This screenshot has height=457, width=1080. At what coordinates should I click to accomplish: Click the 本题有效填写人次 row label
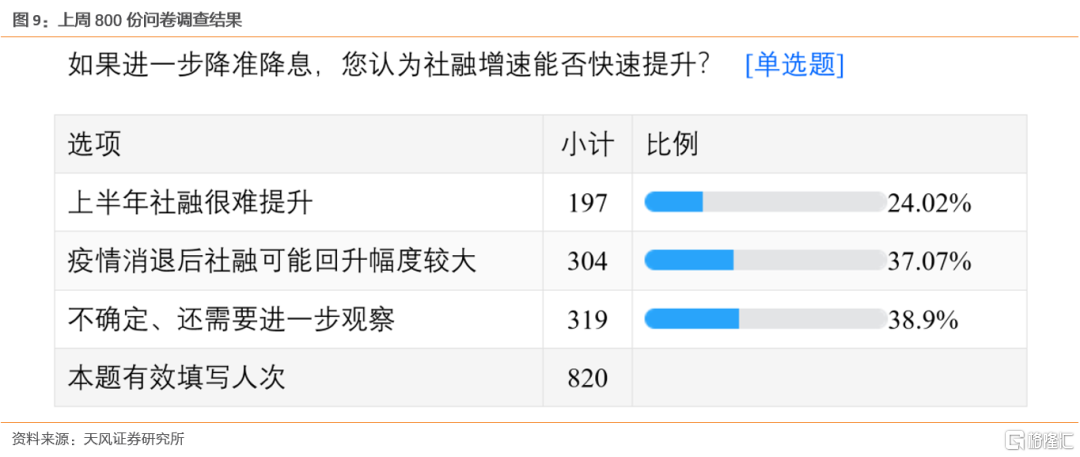176,376
